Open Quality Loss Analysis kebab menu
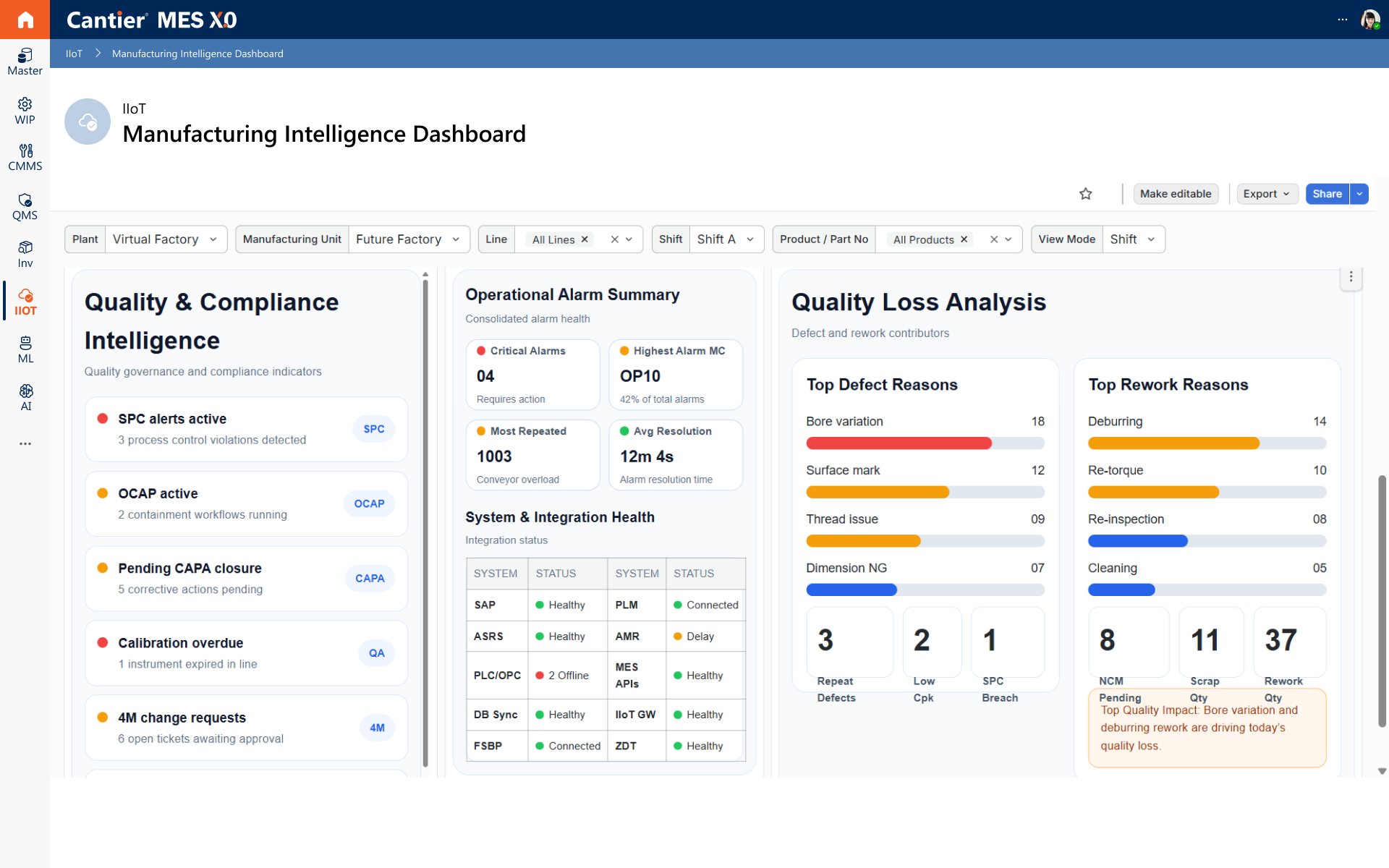The width and height of the screenshot is (1389, 868). [x=1351, y=277]
